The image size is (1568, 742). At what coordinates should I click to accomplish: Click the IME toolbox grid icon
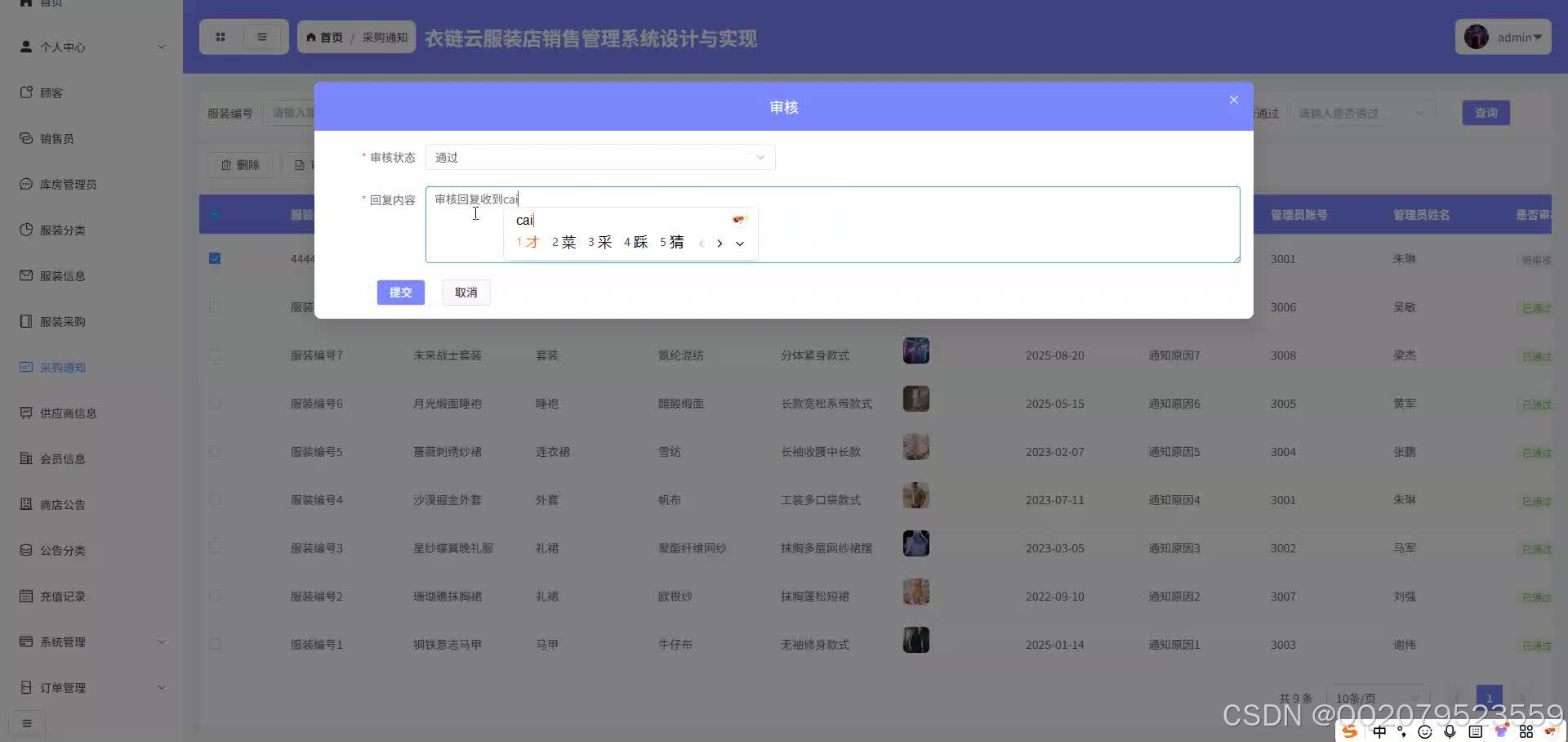pyautogui.click(x=1526, y=732)
